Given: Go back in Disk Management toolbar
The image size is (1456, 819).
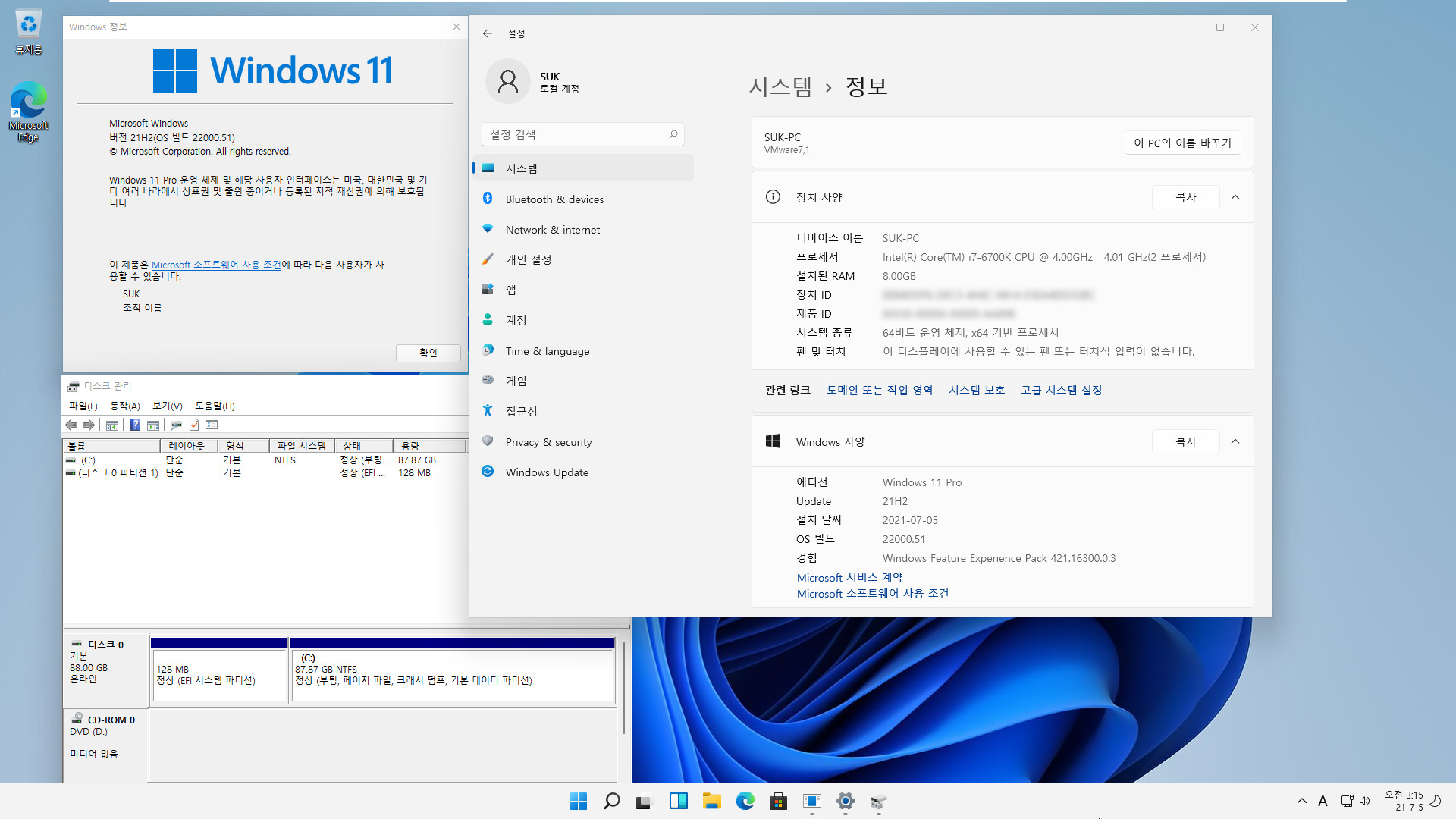Looking at the screenshot, I should pos(71,425).
